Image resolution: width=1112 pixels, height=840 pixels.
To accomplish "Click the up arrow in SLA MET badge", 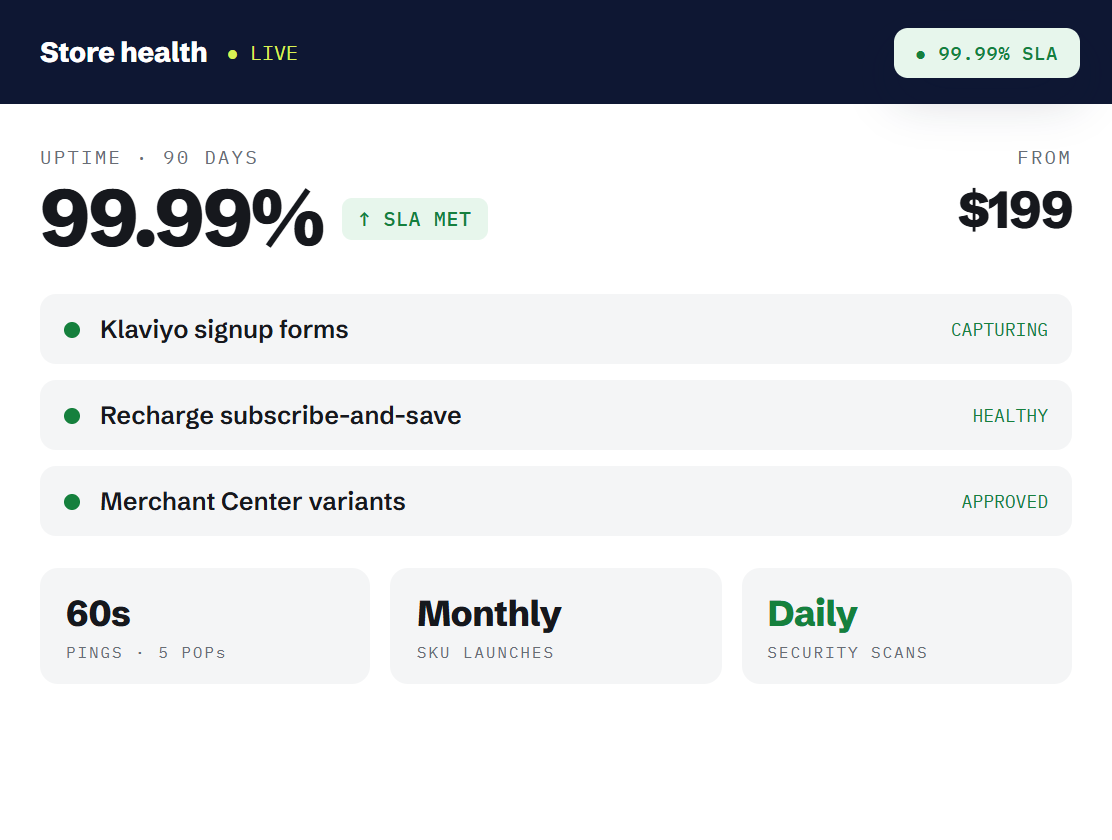I will click(x=364, y=219).
